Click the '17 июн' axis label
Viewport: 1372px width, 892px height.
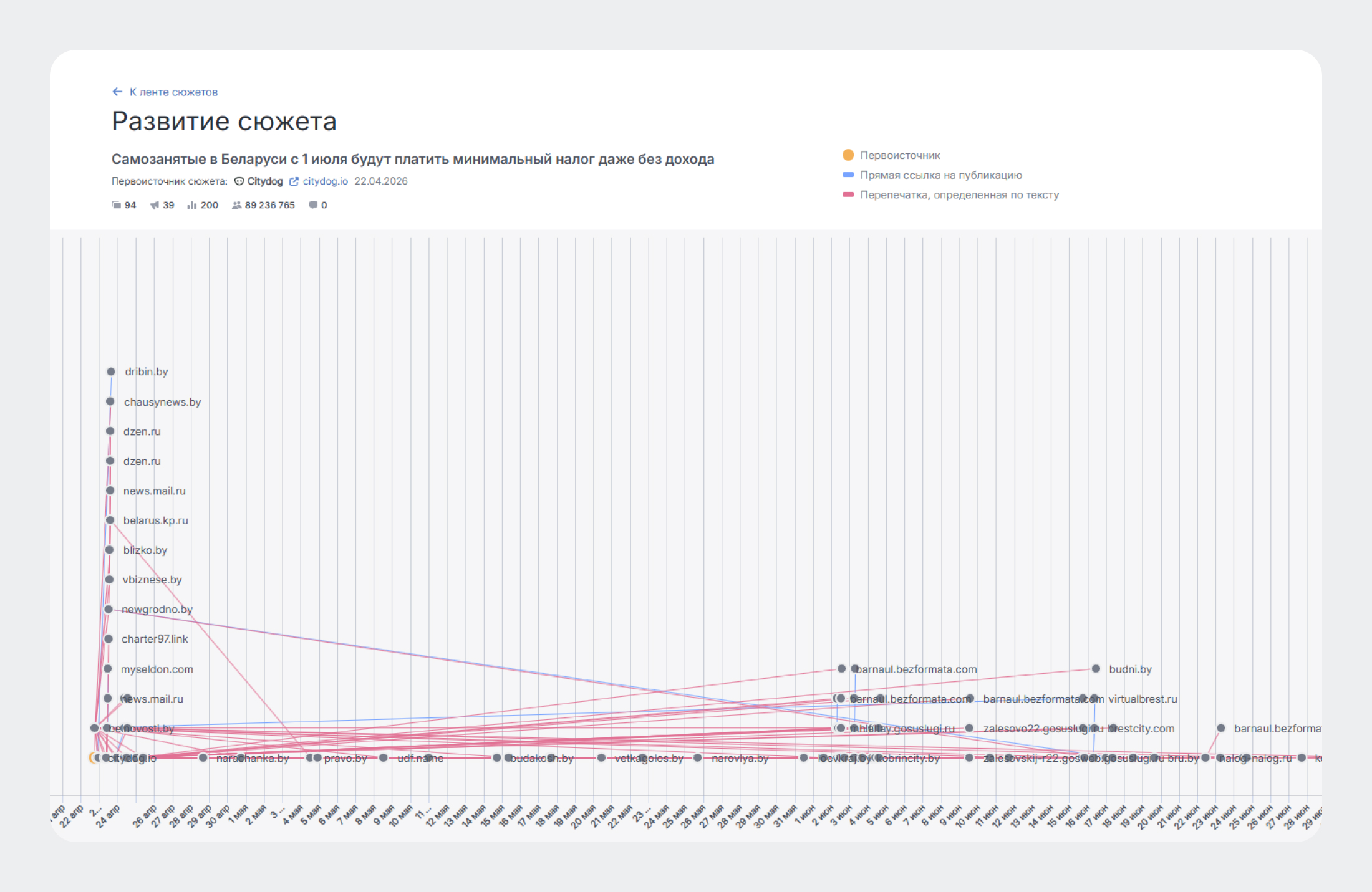1098,817
